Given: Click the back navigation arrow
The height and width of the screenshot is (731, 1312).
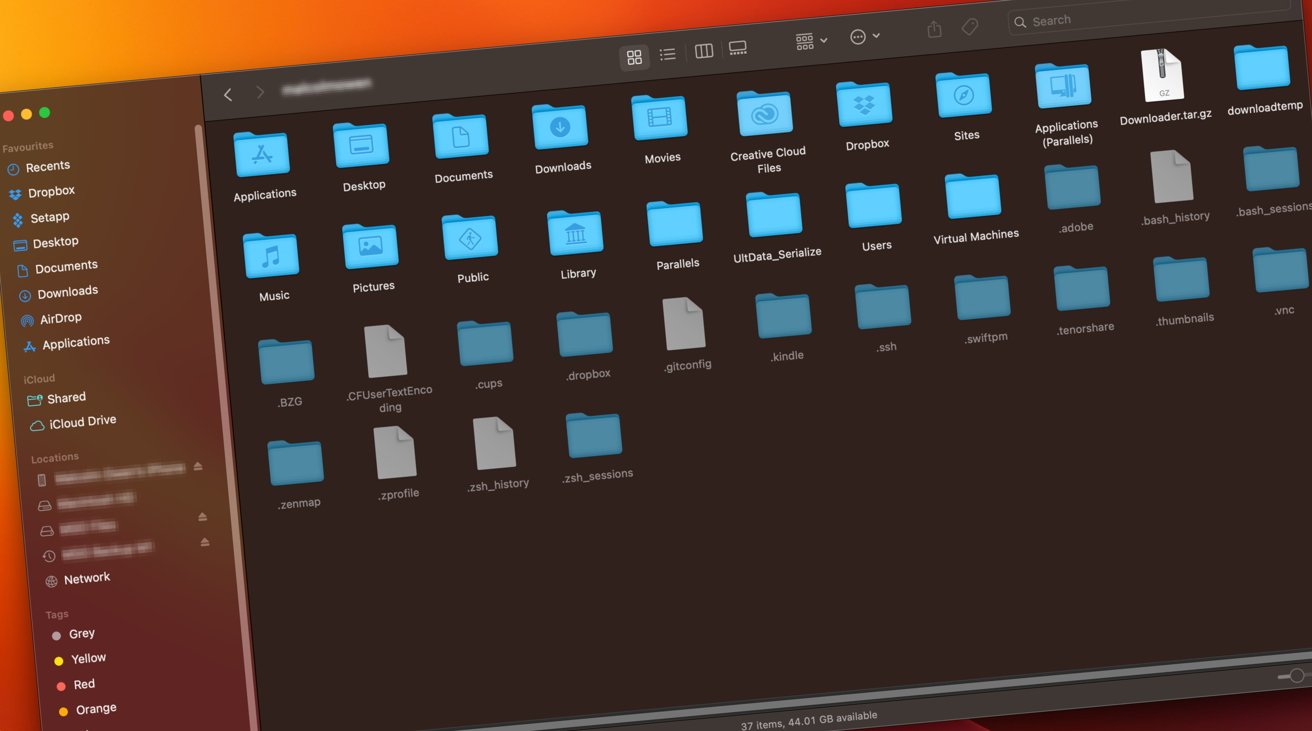Looking at the screenshot, I should point(227,94).
